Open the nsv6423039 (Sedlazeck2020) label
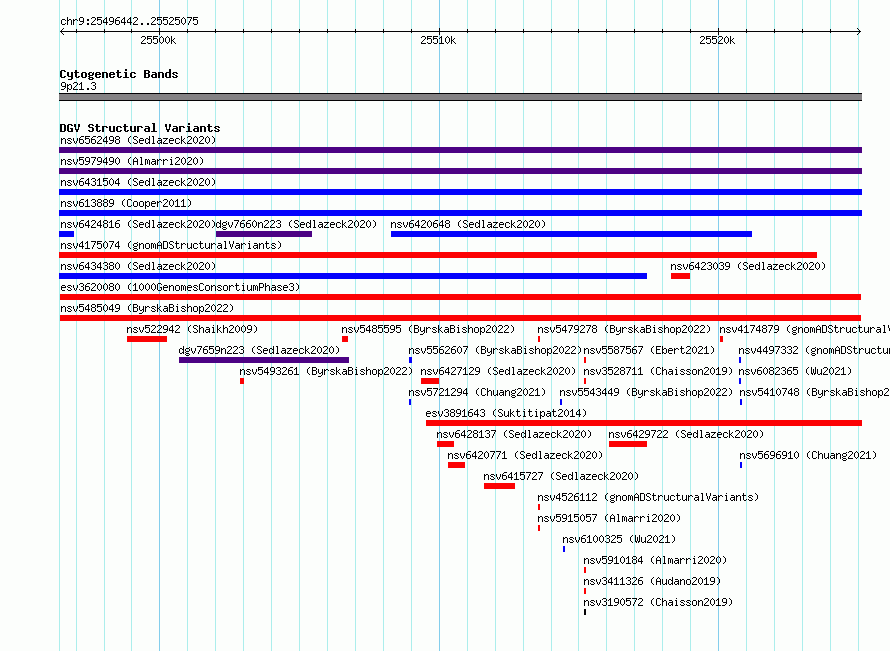890x651 pixels. 748,266
